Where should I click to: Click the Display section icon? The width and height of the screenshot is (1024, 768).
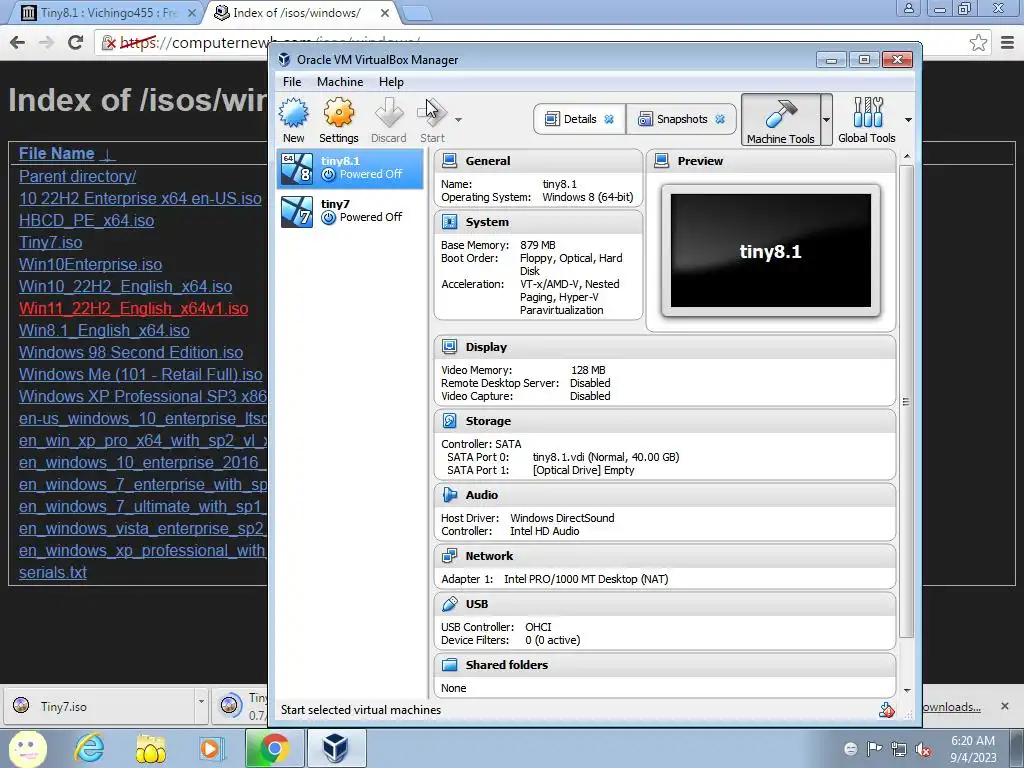pyautogui.click(x=449, y=347)
